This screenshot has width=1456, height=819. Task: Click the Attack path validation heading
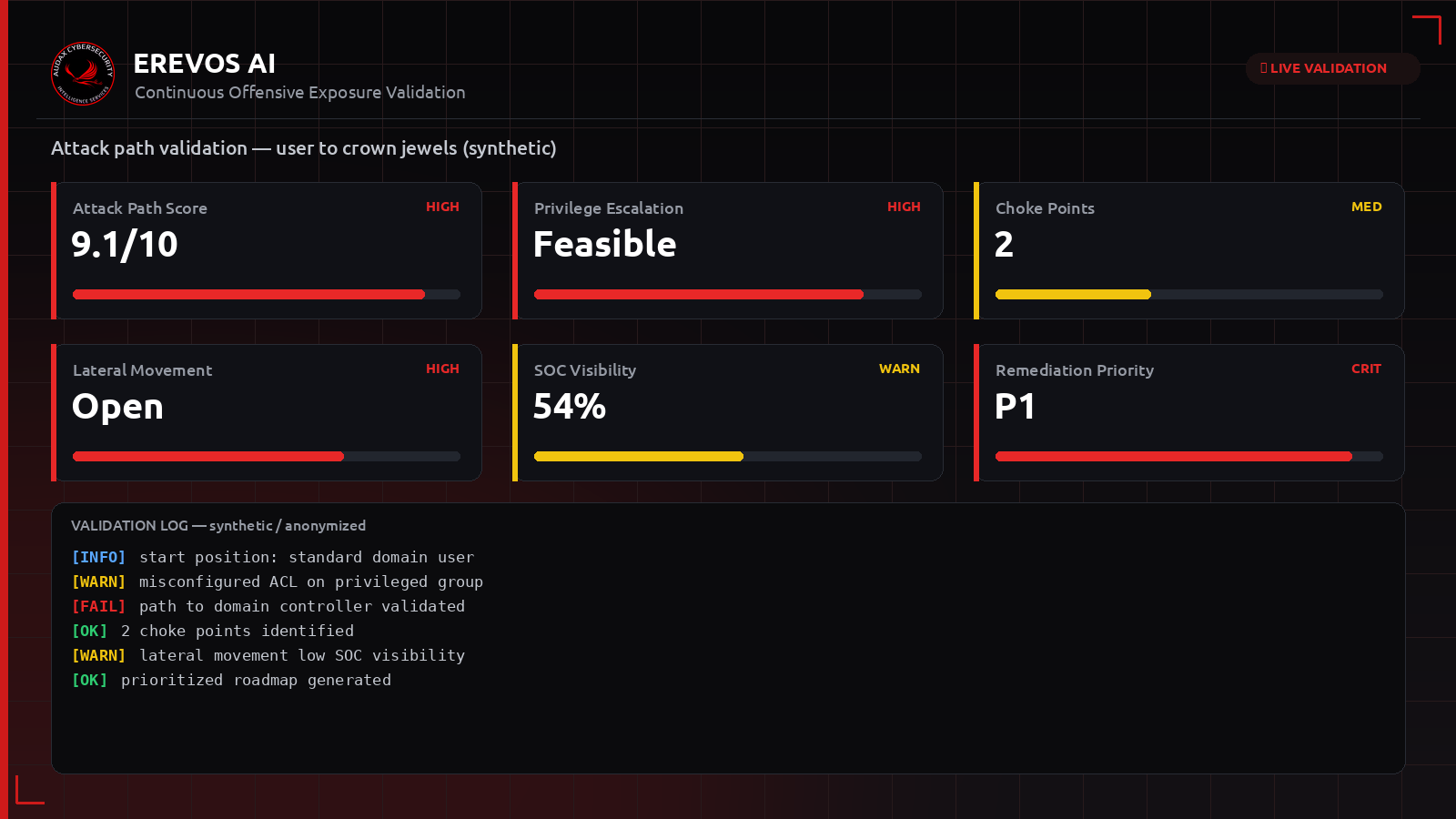tap(304, 148)
